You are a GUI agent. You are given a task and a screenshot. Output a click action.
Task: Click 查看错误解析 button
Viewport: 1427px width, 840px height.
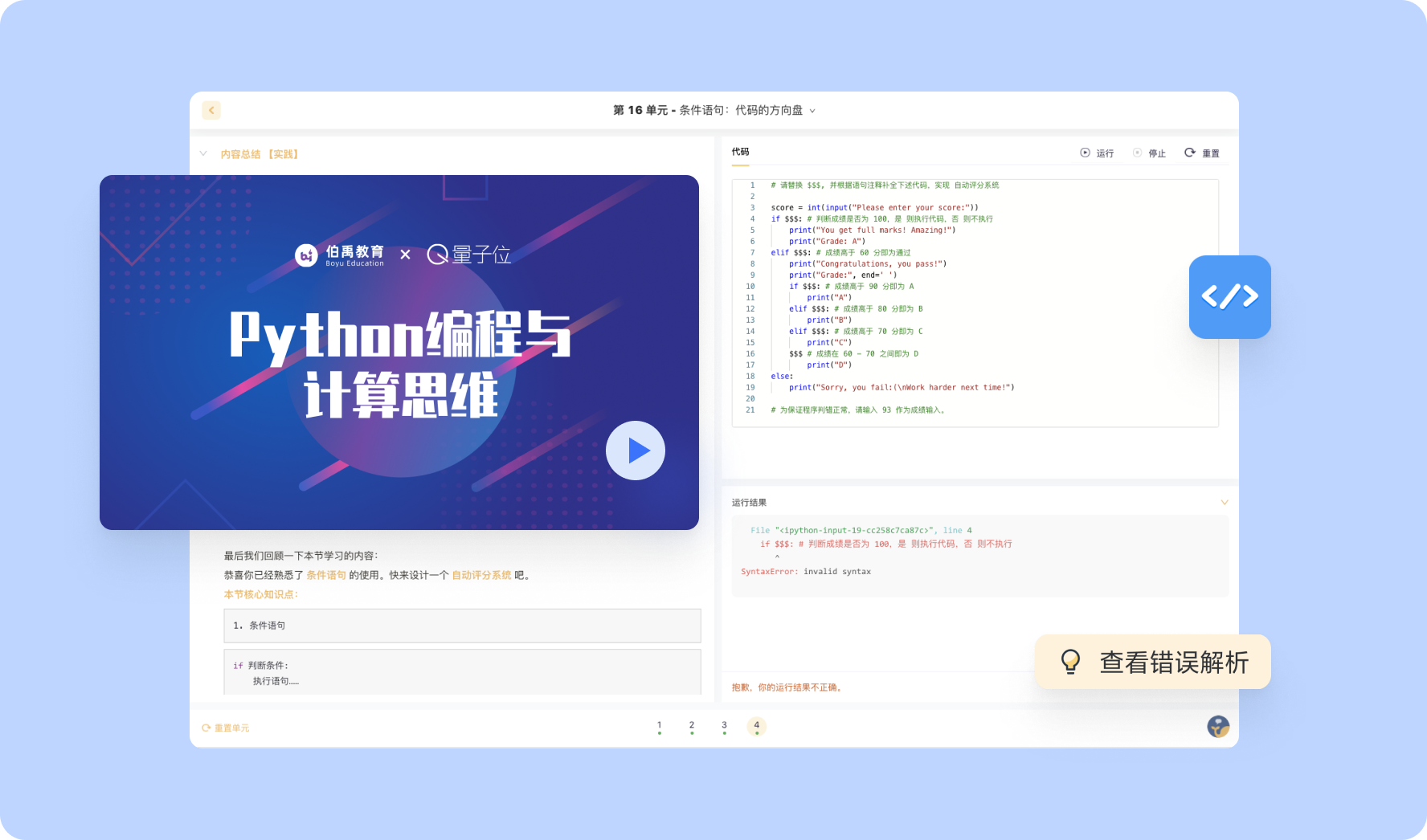click(x=1173, y=663)
